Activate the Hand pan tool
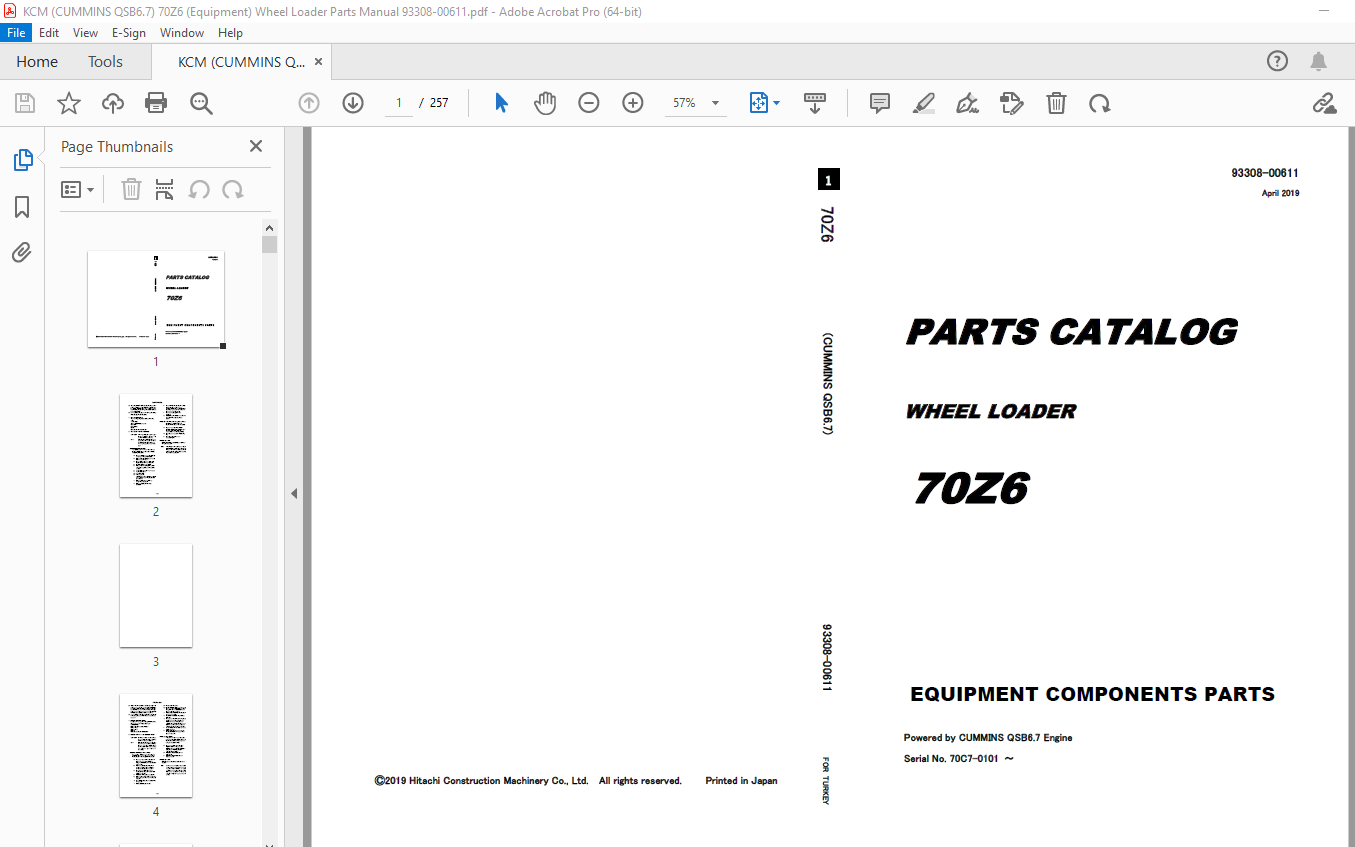This screenshot has height=847, width=1355. pyautogui.click(x=545, y=103)
